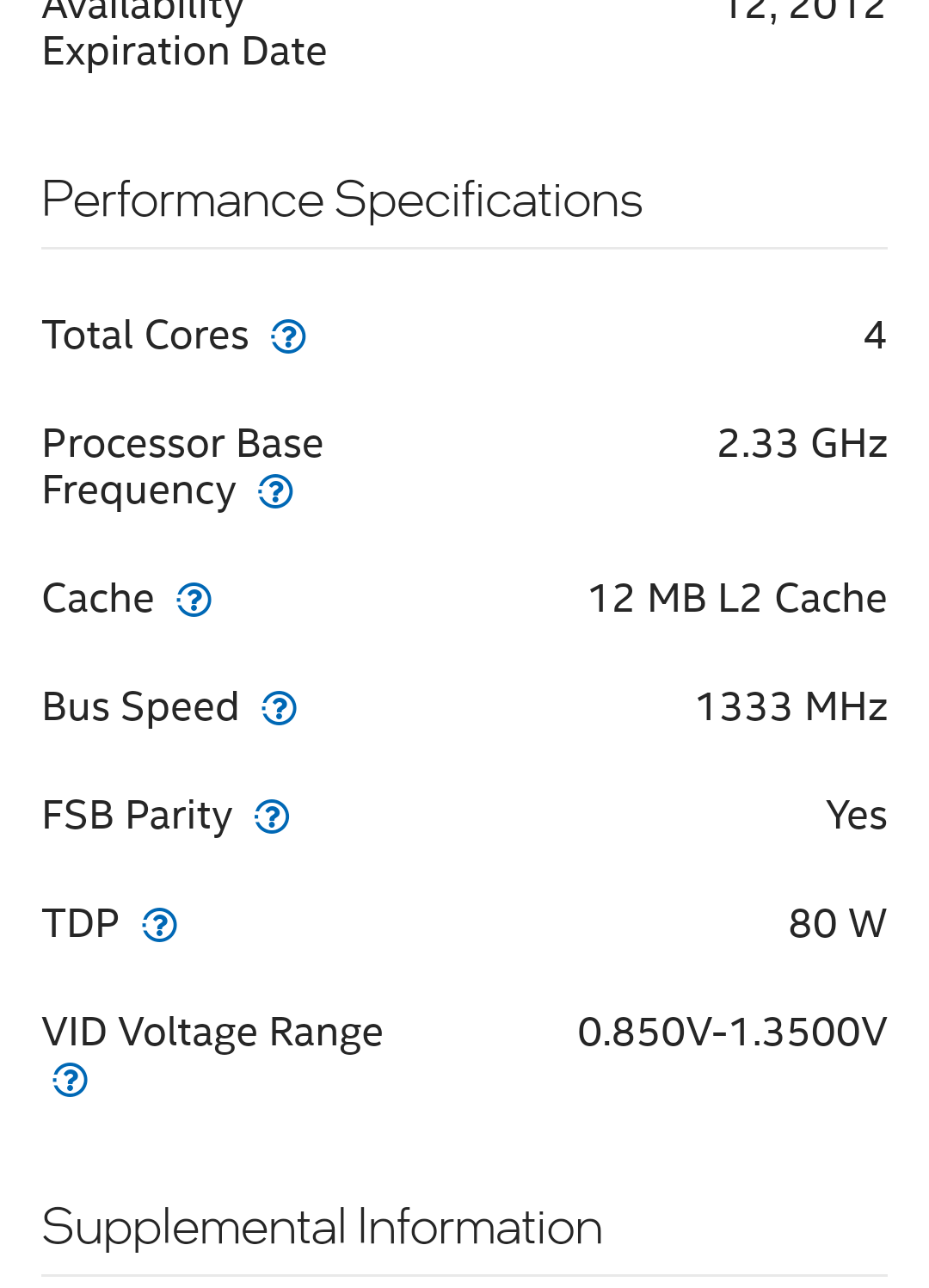Click the 80 W TDP value
Screen dimensions: 929x1288
[837, 923]
